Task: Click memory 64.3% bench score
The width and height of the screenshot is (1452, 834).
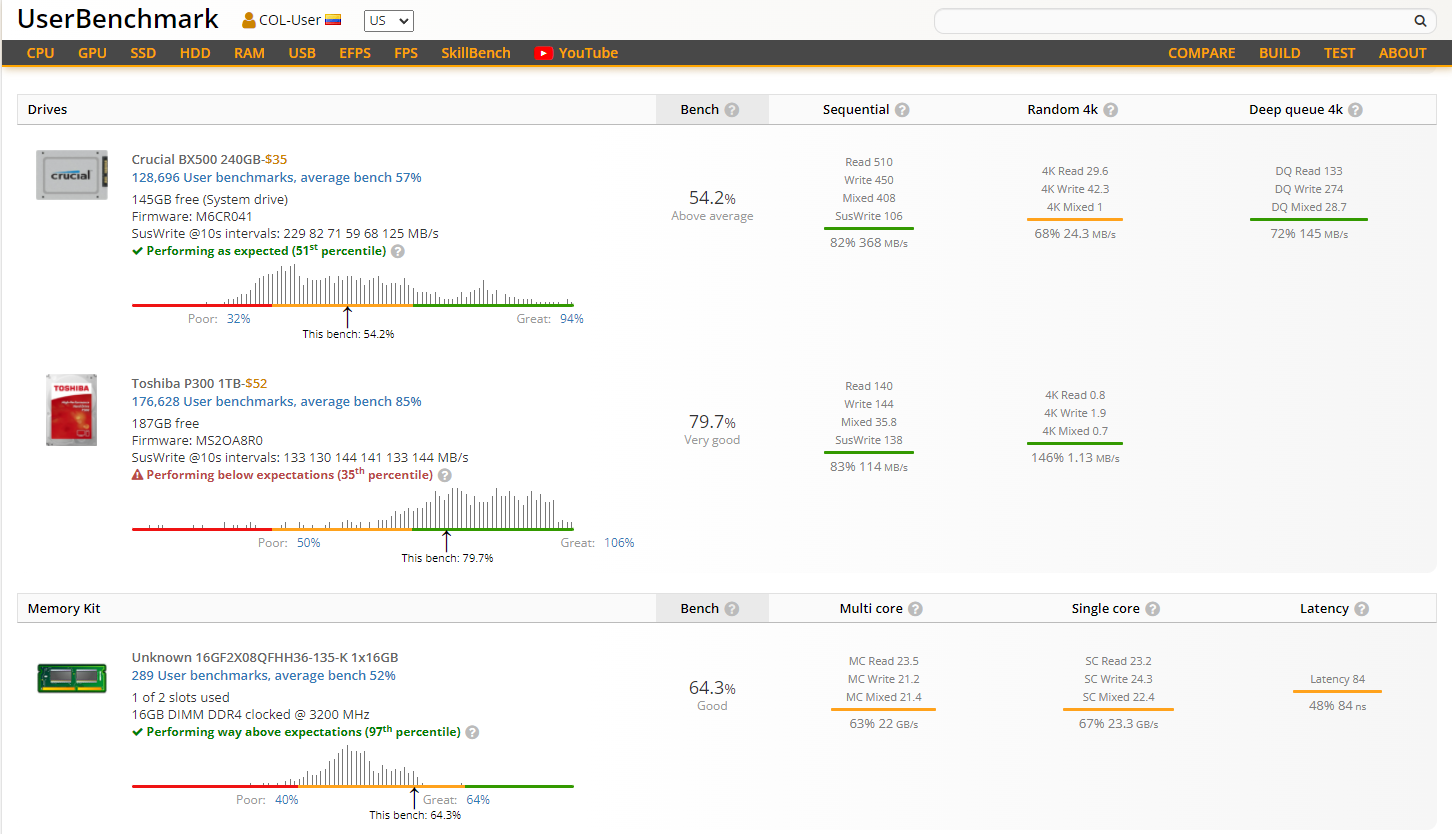Action: [712, 688]
